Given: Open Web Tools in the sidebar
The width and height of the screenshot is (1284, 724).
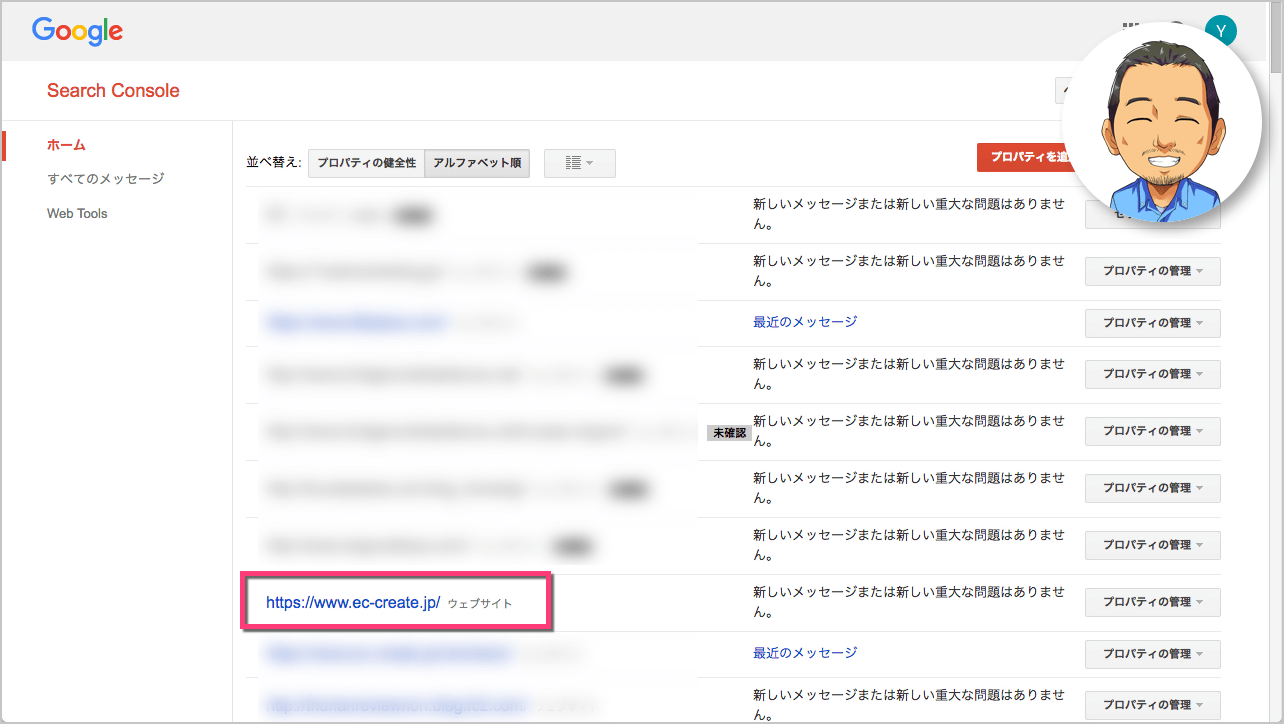Looking at the screenshot, I should coord(77,213).
